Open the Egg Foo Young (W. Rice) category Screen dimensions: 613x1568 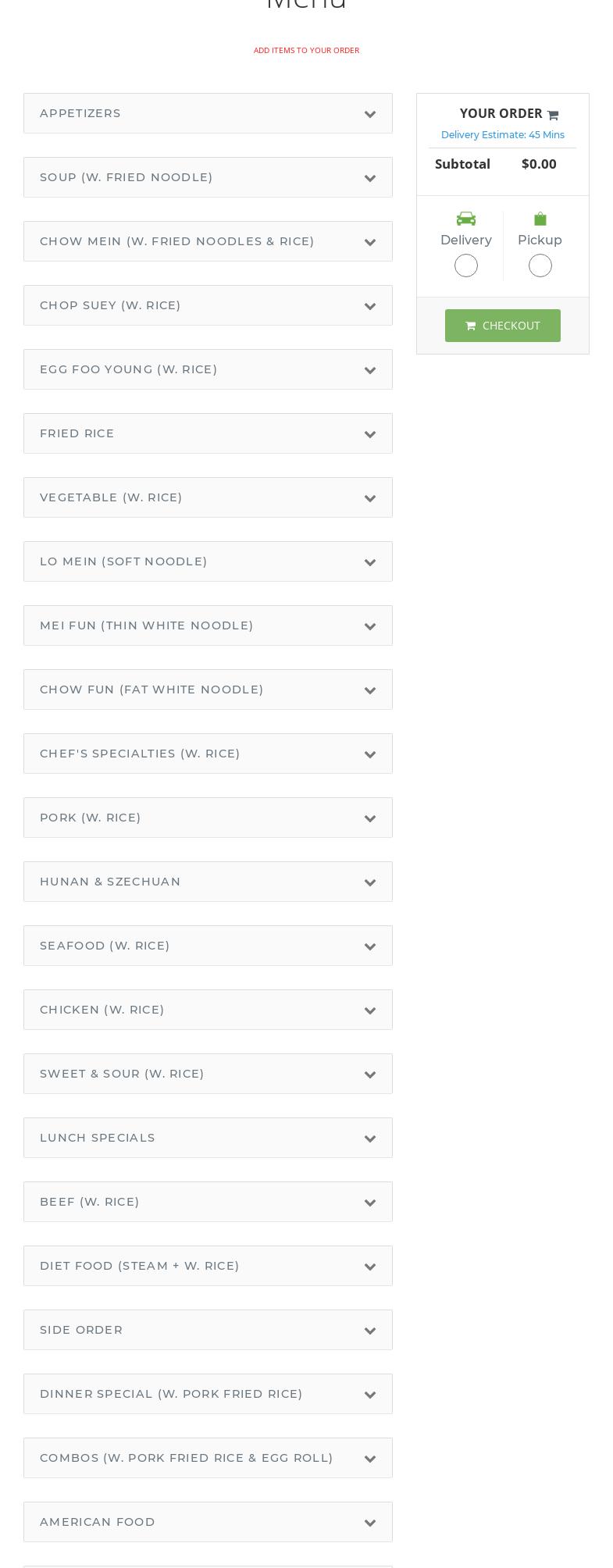point(208,369)
